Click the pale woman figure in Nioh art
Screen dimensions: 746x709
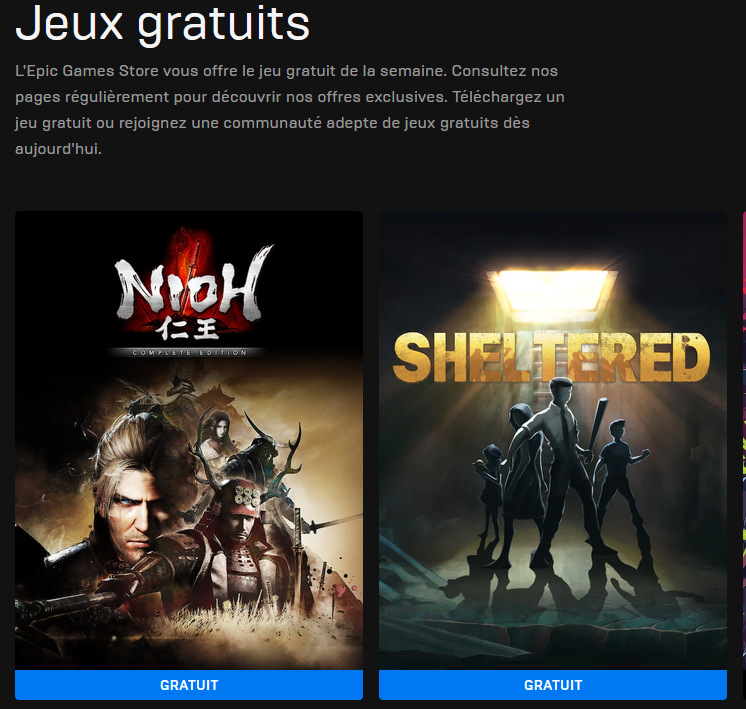pyautogui.click(x=218, y=435)
